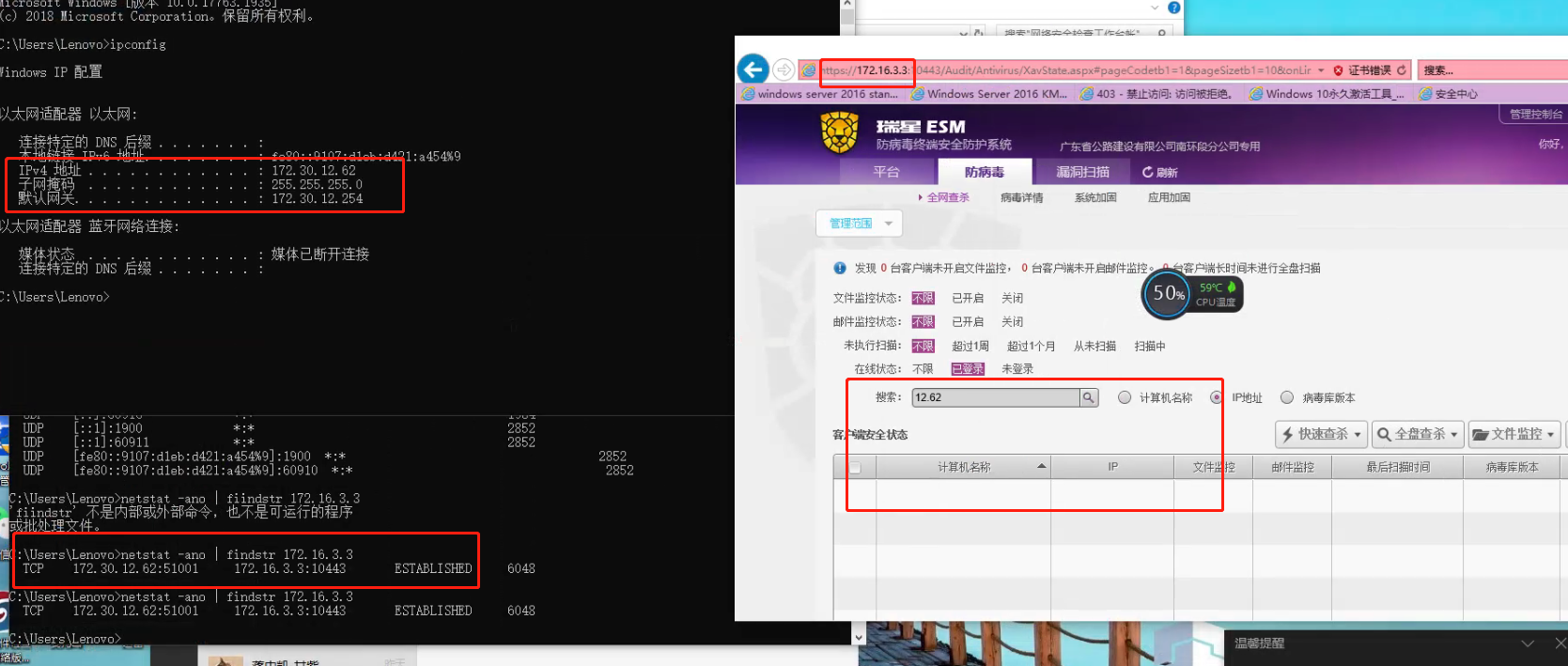Set 未执行扫描 filter to 超过1个月

click(1031, 347)
